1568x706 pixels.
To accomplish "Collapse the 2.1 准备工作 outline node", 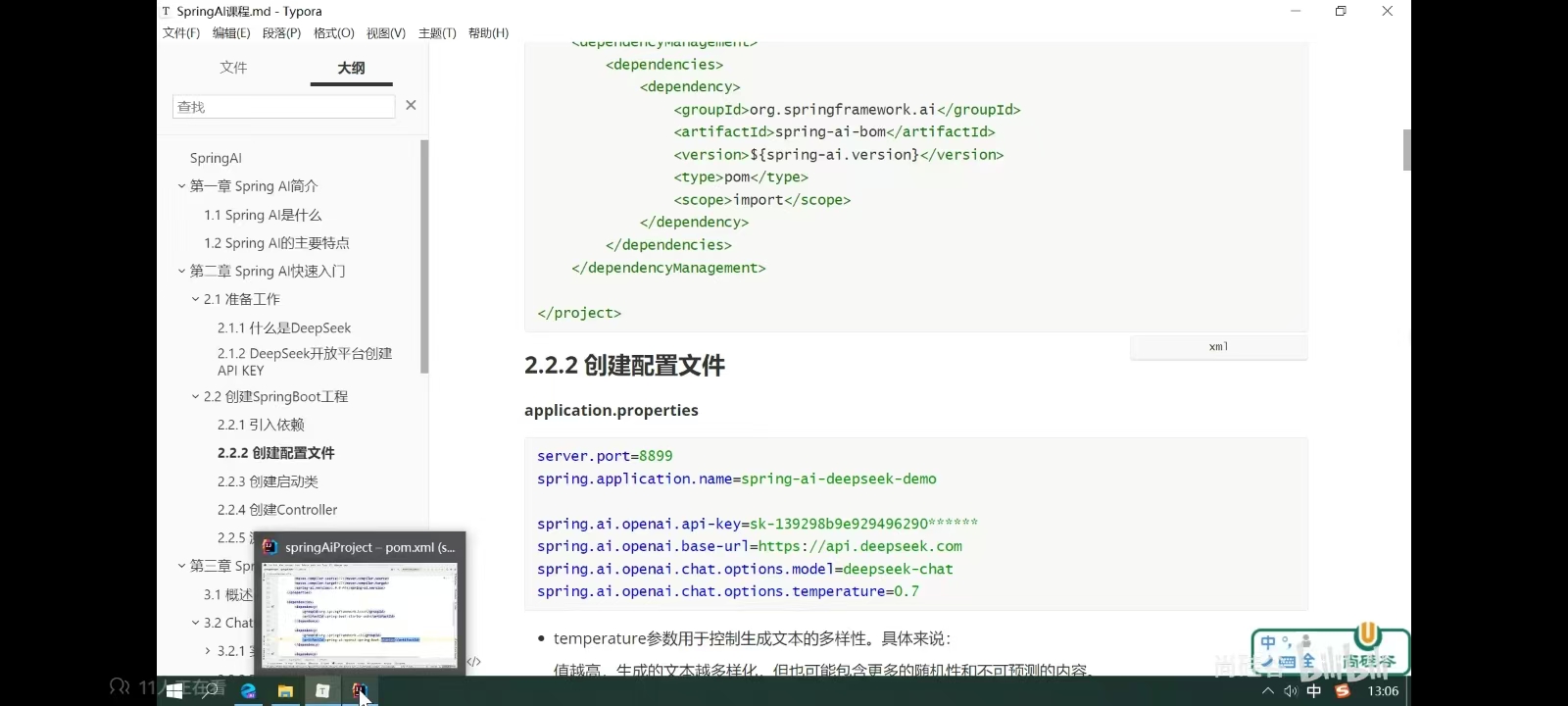I will [x=195, y=300].
